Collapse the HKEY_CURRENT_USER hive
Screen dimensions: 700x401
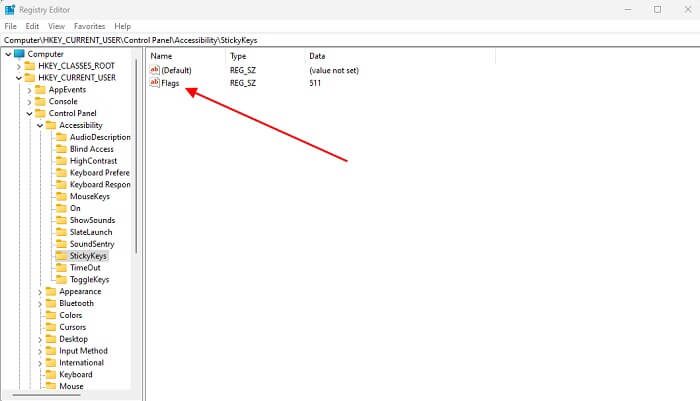click(19, 78)
